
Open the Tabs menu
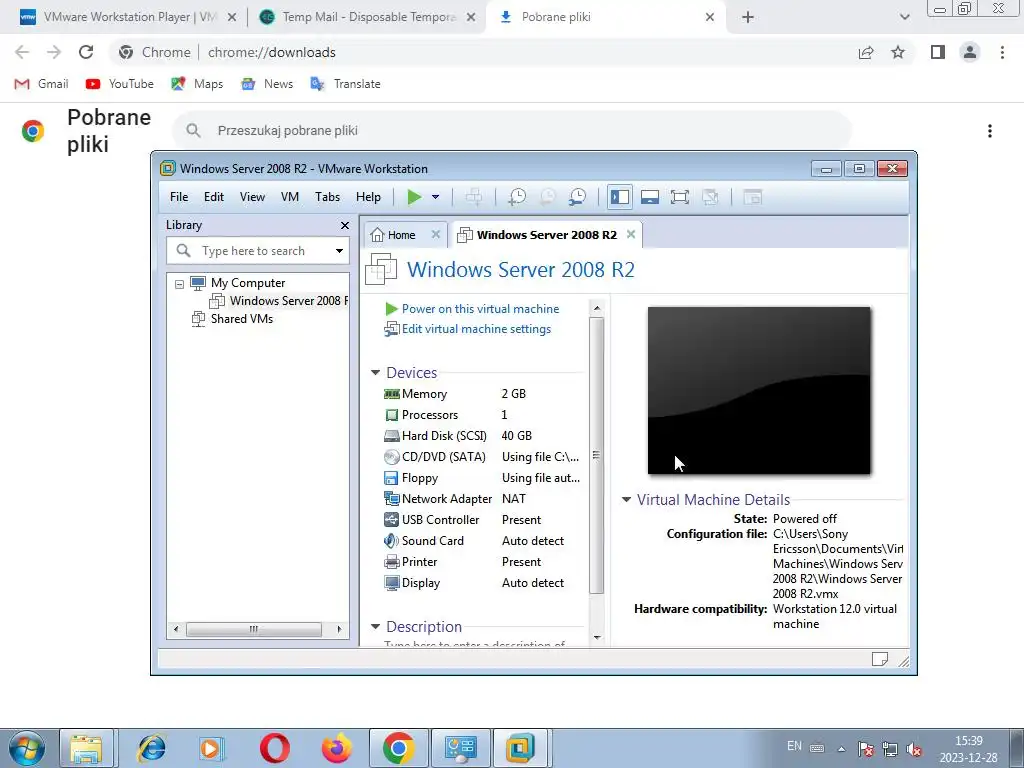tap(327, 197)
